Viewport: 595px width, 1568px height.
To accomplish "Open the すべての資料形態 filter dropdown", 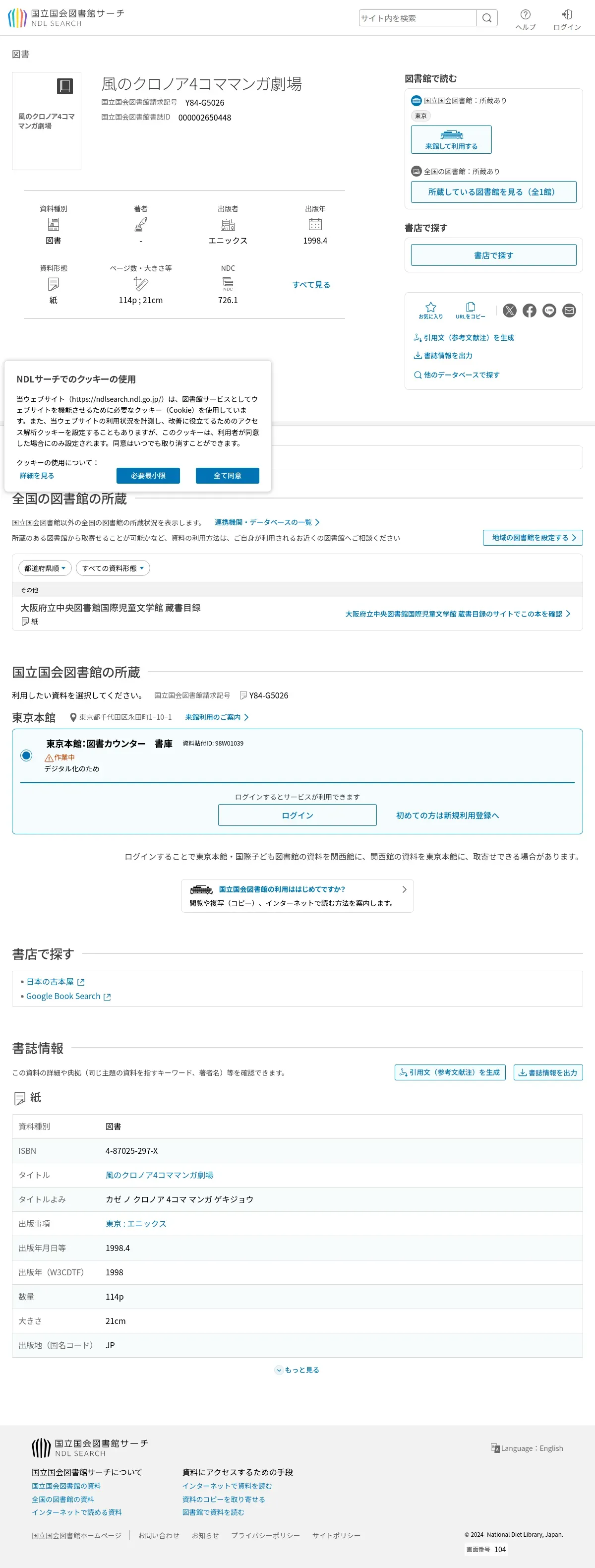I will (x=113, y=568).
